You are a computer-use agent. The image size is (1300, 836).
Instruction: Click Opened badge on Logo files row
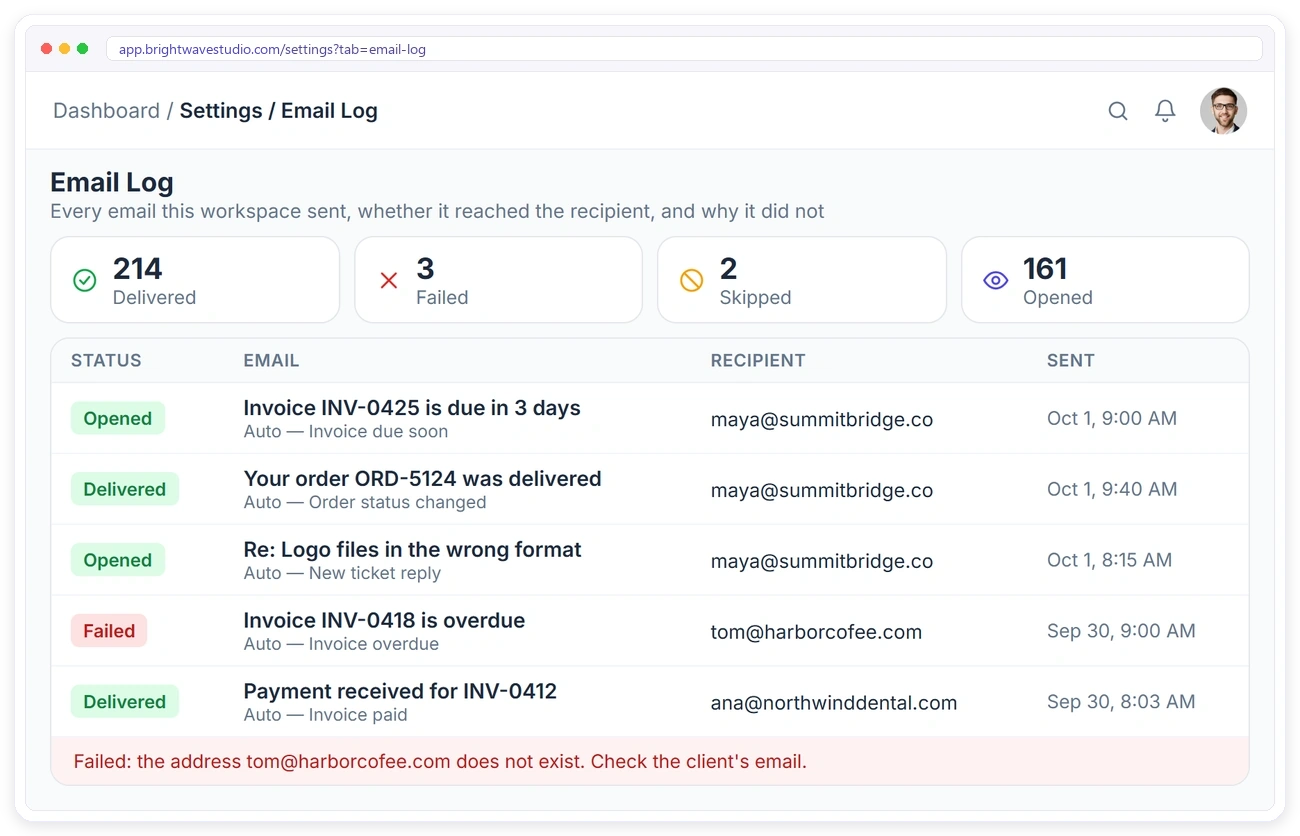[117, 560]
